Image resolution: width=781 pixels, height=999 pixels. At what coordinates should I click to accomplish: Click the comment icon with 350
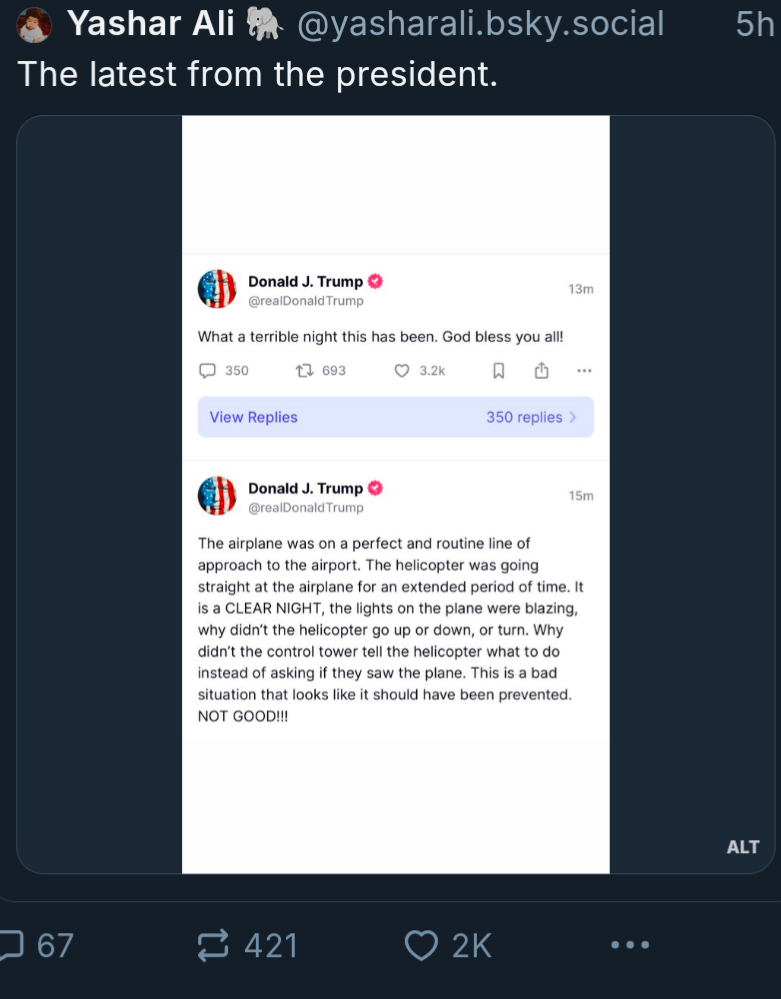point(208,370)
